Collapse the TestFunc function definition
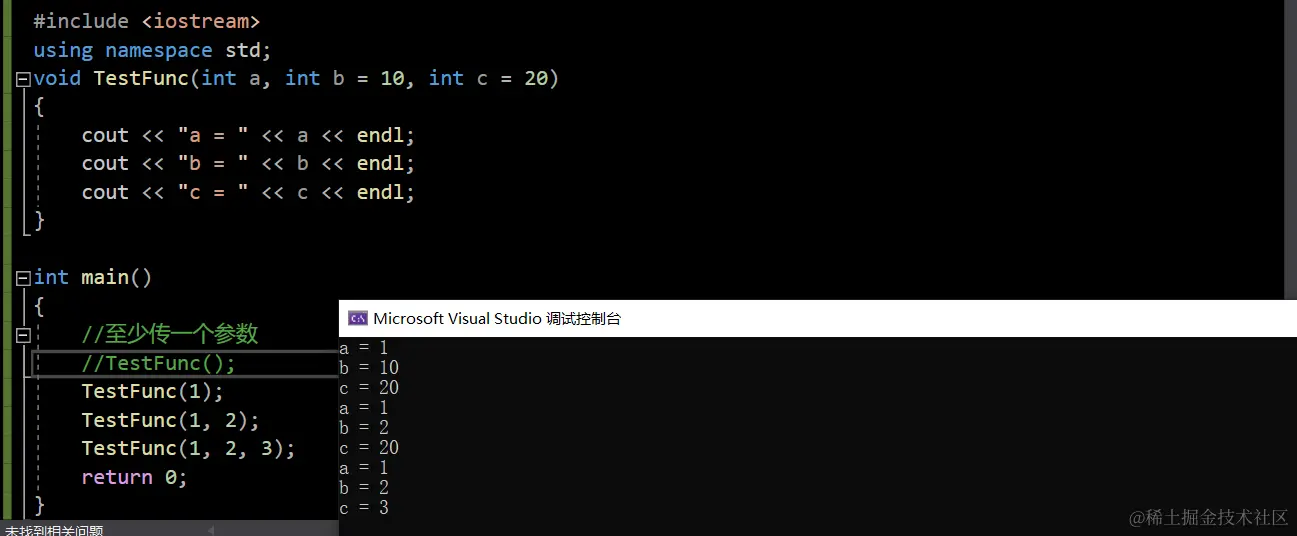Image resolution: width=1297 pixels, height=536 pixels. 23,79
